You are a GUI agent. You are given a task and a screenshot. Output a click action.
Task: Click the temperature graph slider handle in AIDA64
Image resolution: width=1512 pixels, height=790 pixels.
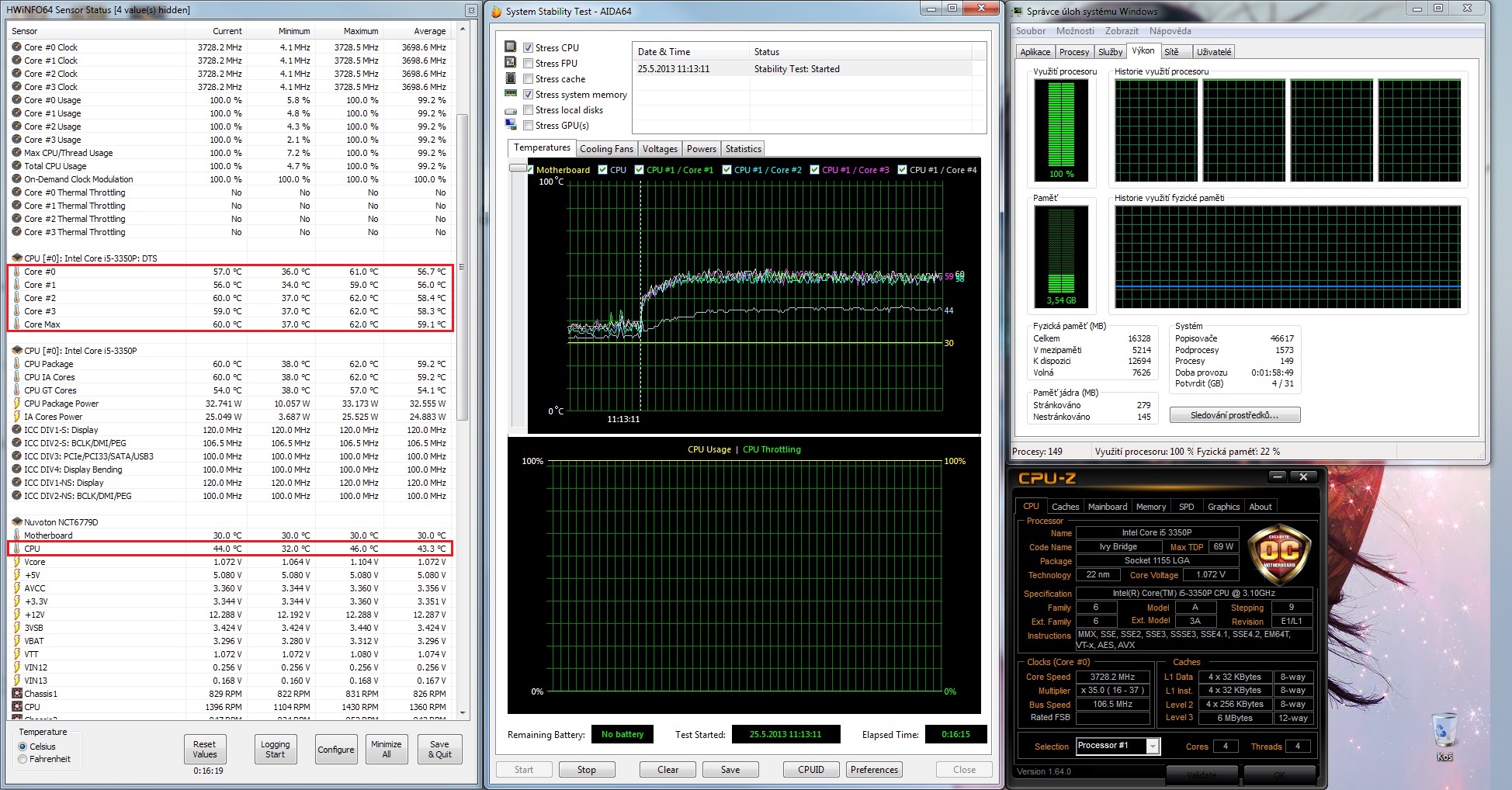point(517,168)
